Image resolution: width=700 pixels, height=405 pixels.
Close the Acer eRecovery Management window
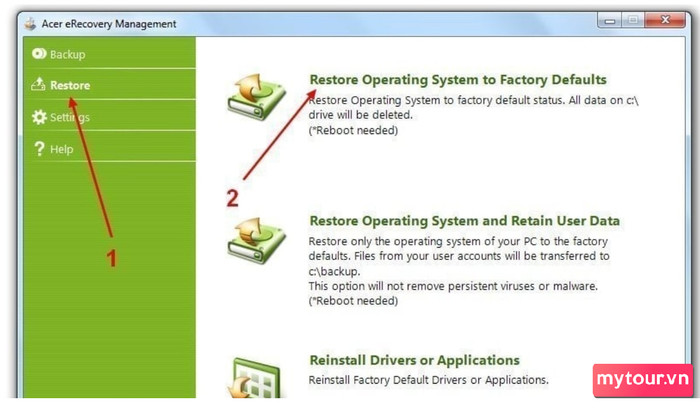click(x=665, y=20)
